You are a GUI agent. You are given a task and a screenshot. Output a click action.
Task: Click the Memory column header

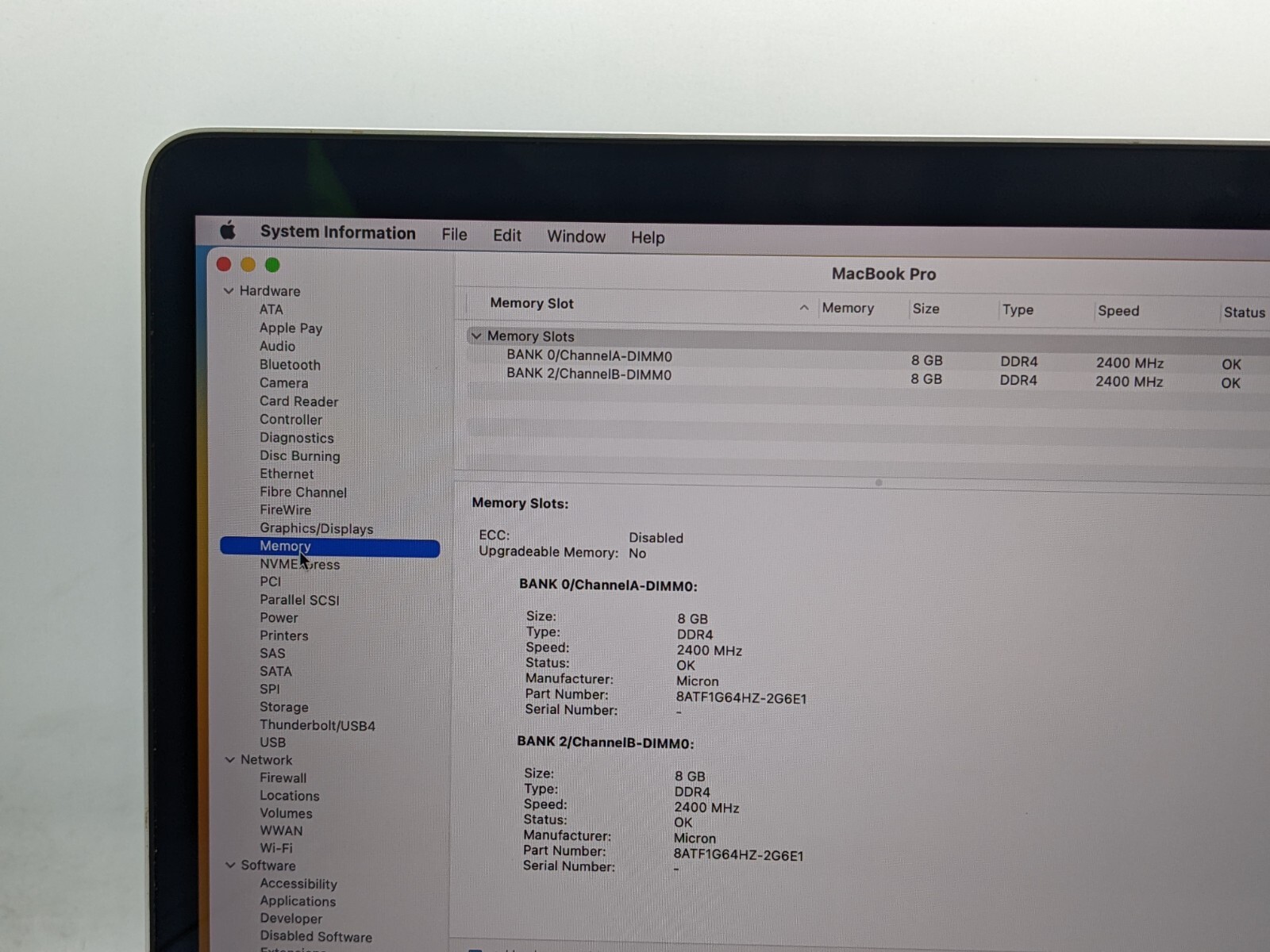click(x=848, y=308)
